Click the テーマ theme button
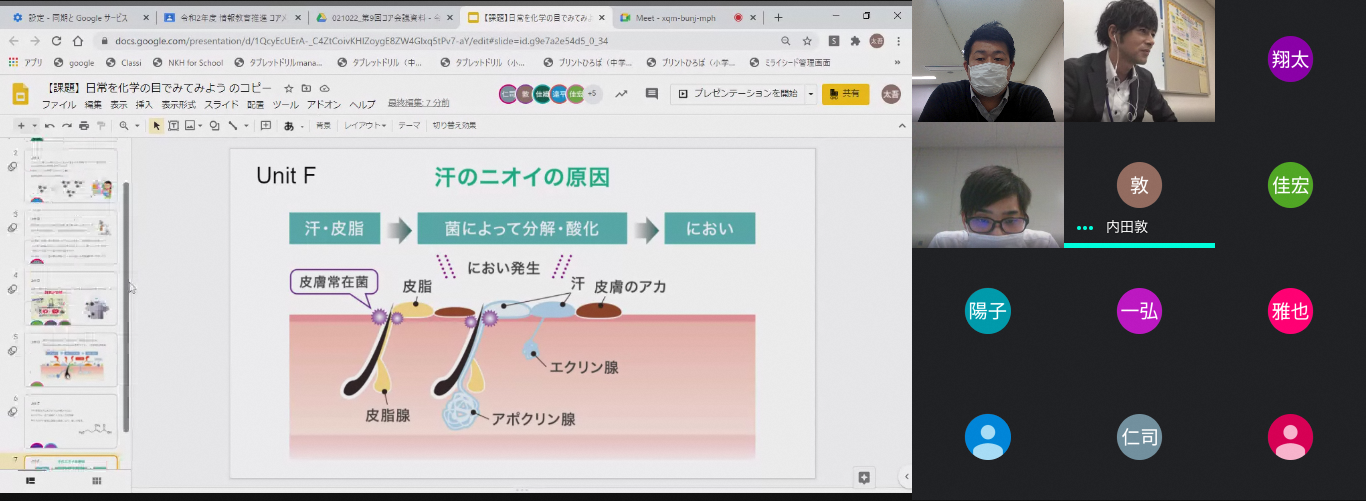The height and width of the screenshot is (501, 1366). [409, 126]
